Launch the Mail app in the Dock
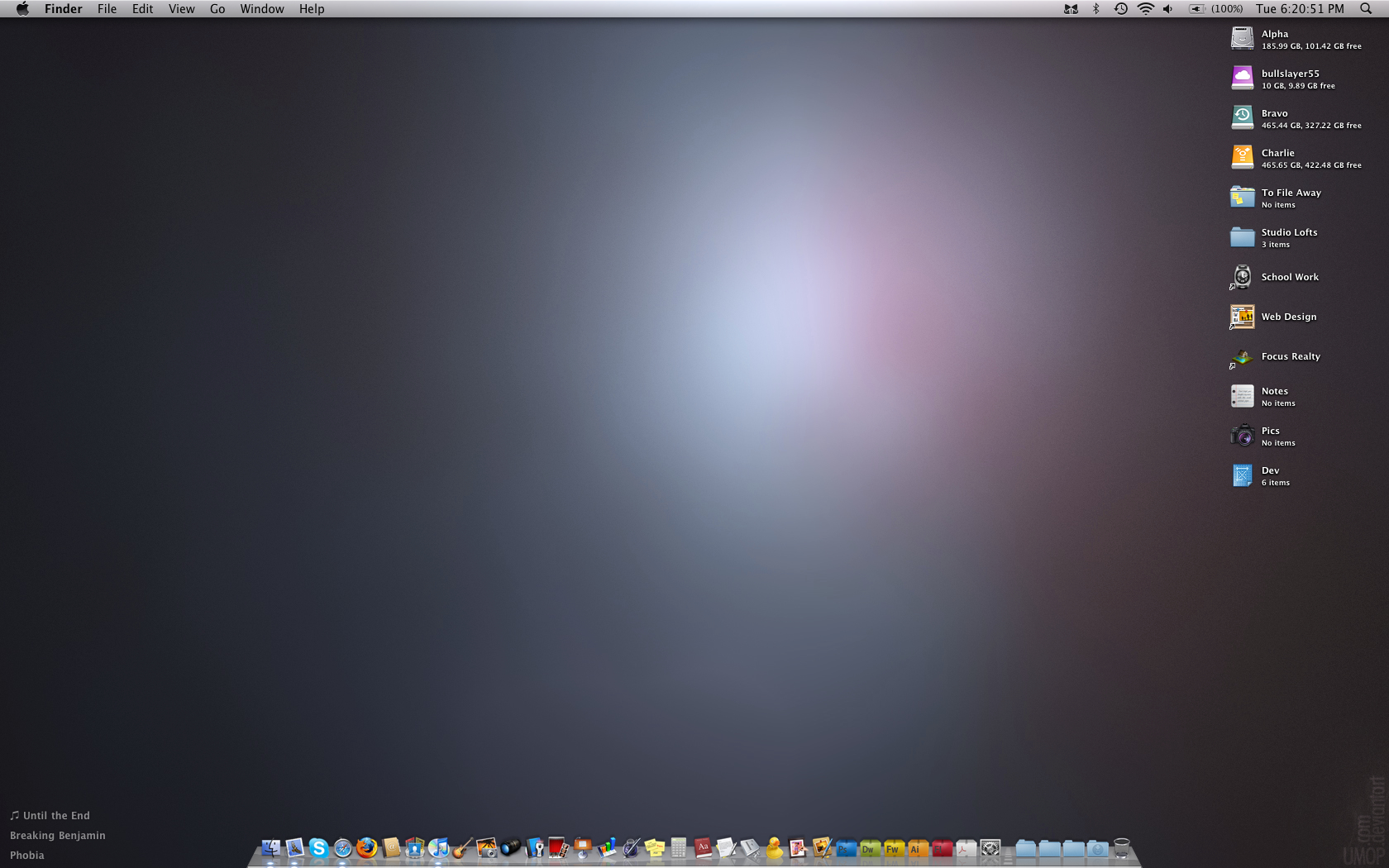 click(295, 847)
